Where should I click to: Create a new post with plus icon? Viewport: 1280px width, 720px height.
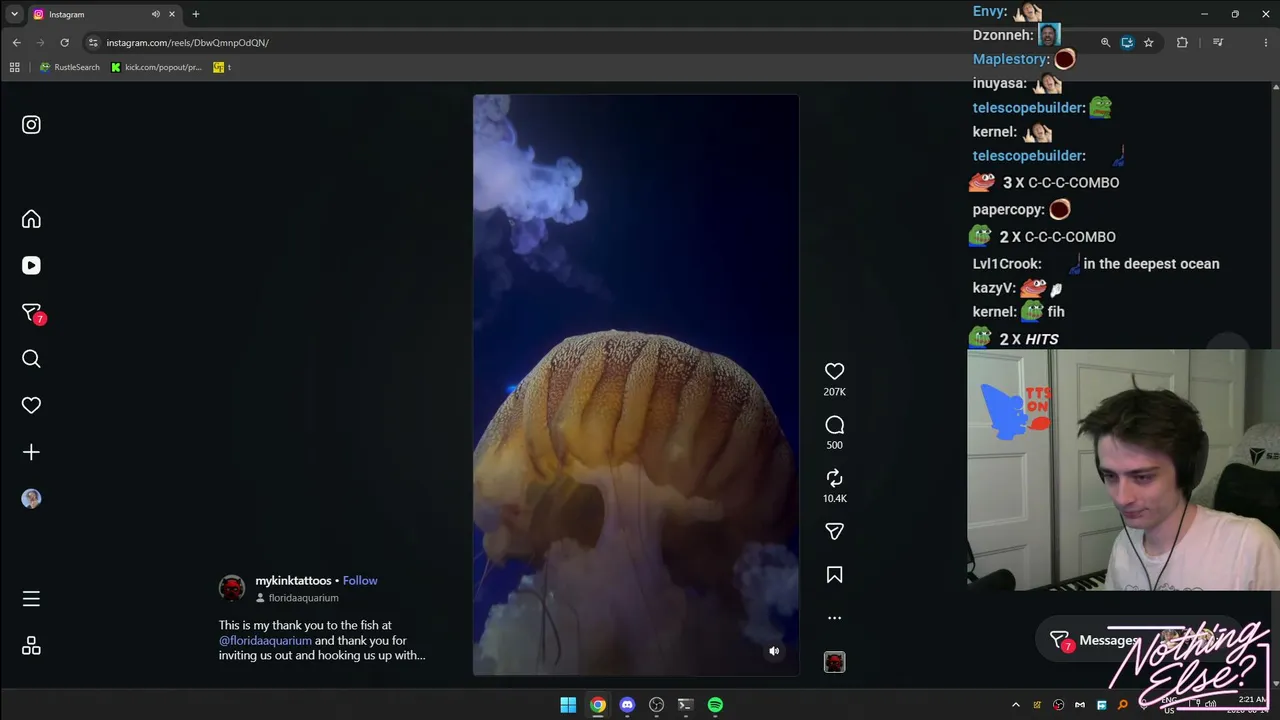pos(31,452)
